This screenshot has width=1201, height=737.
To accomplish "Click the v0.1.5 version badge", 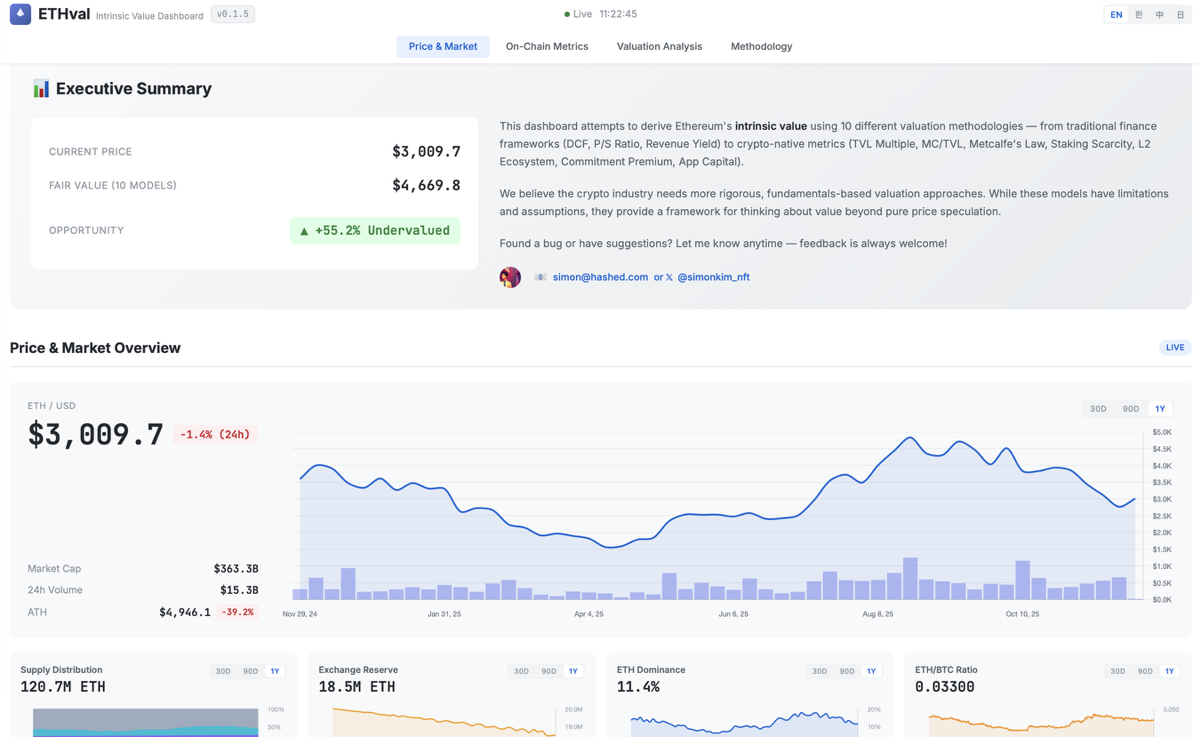I will click(x=232, y=15).
